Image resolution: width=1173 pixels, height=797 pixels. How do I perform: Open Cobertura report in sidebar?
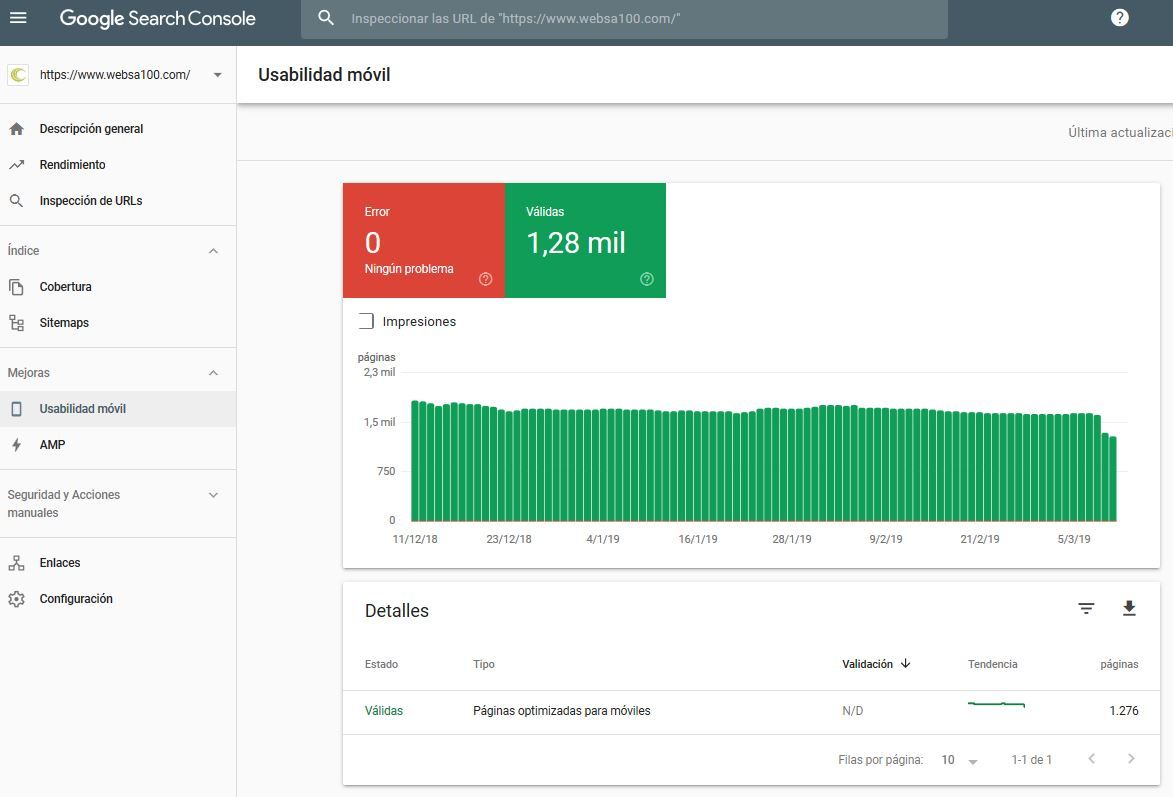tap(65, 287)
